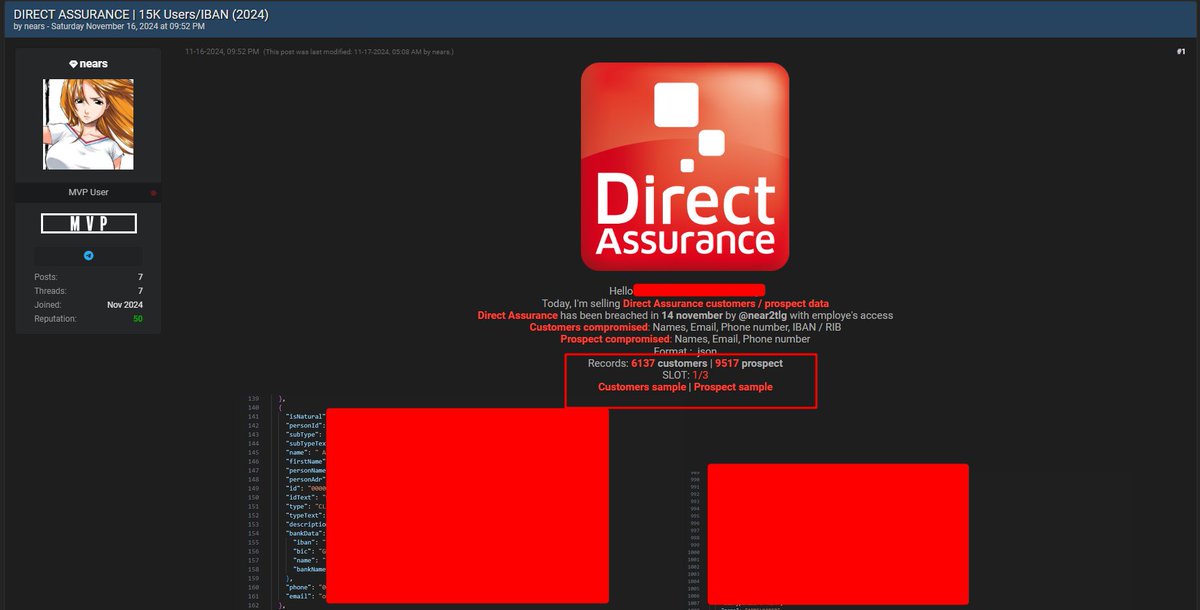Click the post timestamp 11-16-2024, 09:52 PM
The image size is (1200, 610).
pyautogui.click(x=222, y=51)
